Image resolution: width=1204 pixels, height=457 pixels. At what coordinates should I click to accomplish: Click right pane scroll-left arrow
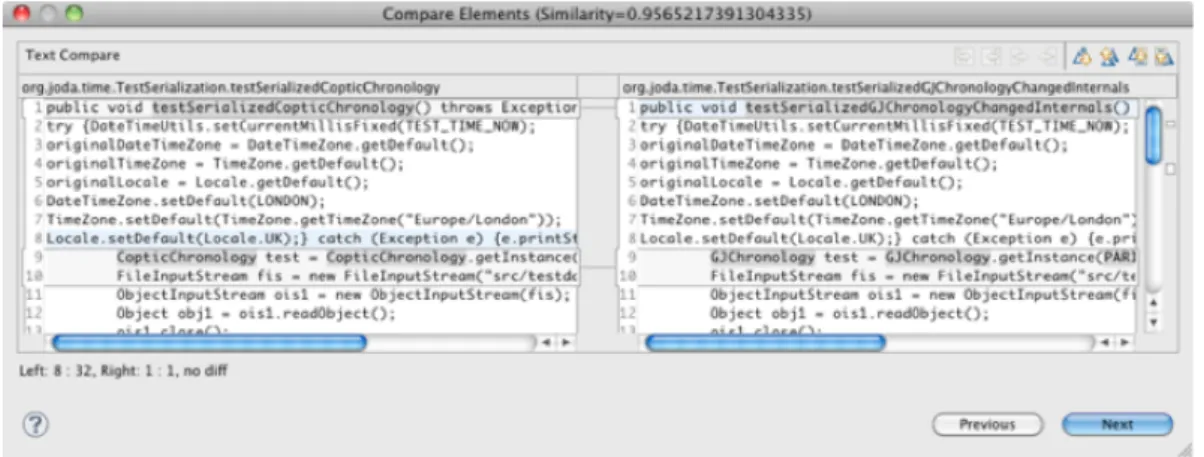tap(1107, 342)
